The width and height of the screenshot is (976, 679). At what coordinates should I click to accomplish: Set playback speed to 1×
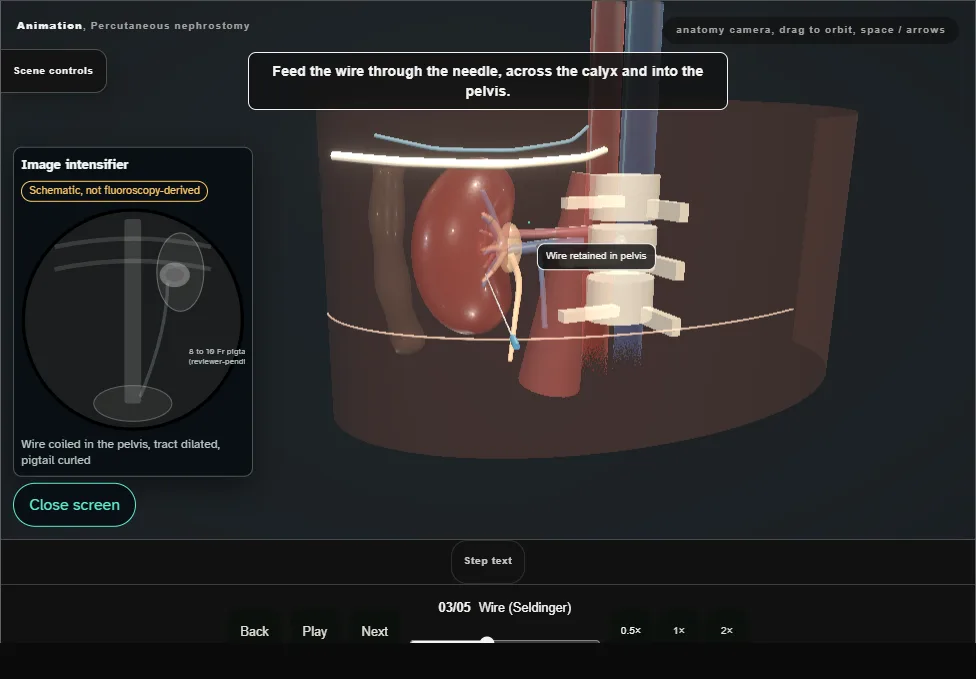point(678,630)
